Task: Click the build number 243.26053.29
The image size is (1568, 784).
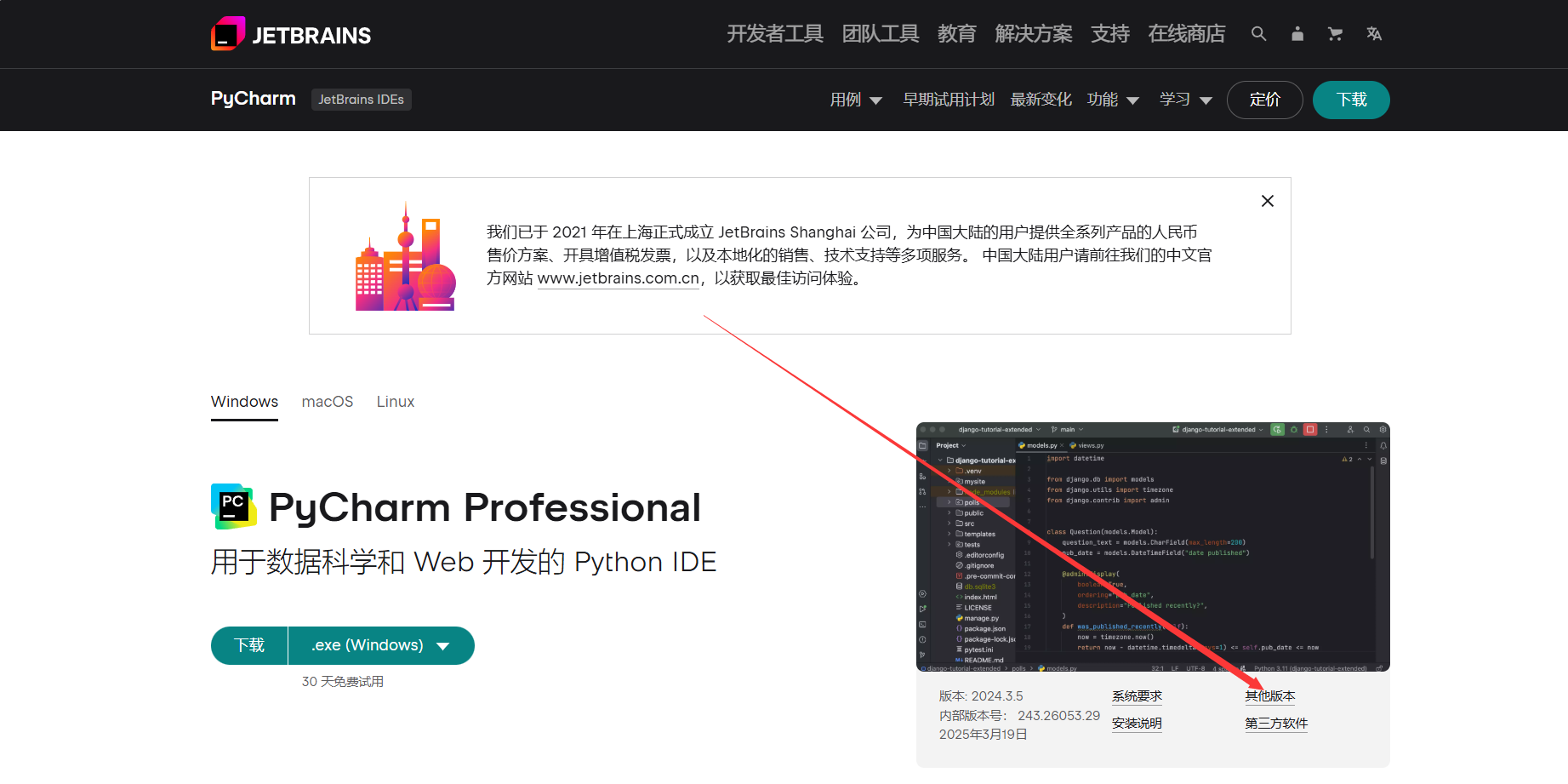Action: [1058, 716]
